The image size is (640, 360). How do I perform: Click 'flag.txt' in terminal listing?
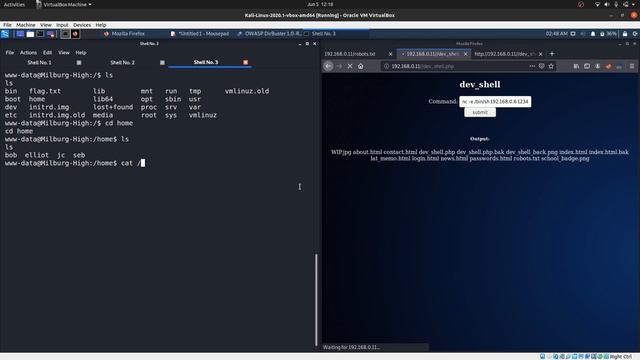(45, 91)
